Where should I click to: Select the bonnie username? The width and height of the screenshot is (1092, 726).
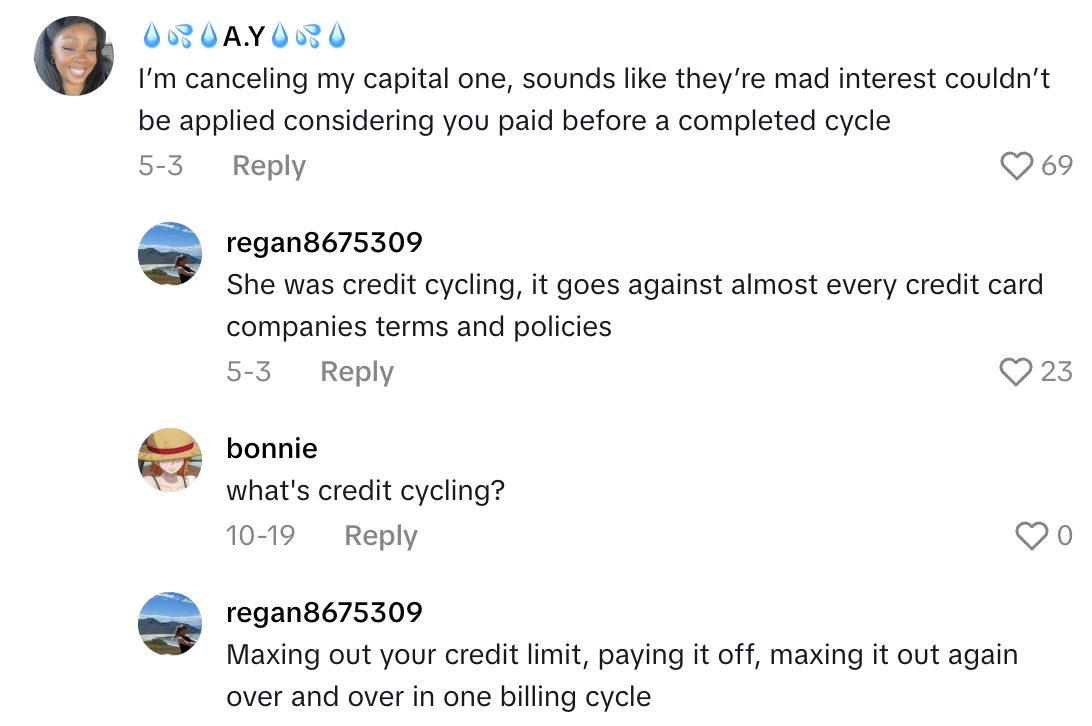[x=272, y=448]
